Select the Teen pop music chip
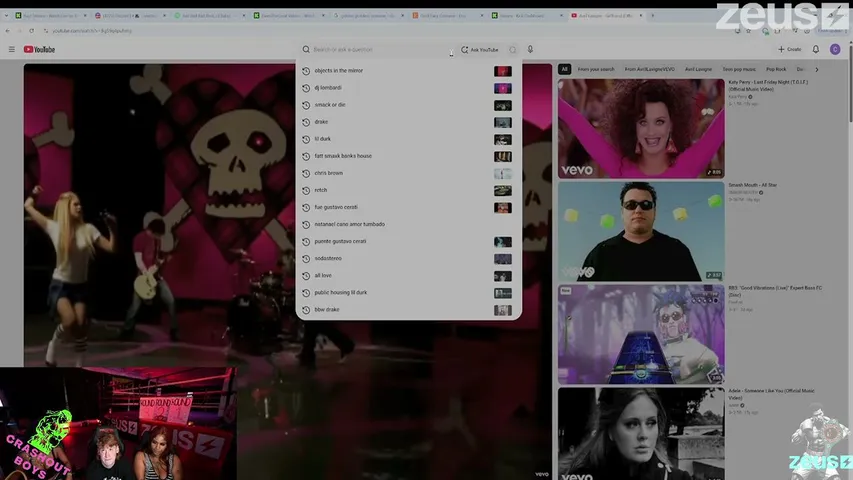 tap(739, 69)
